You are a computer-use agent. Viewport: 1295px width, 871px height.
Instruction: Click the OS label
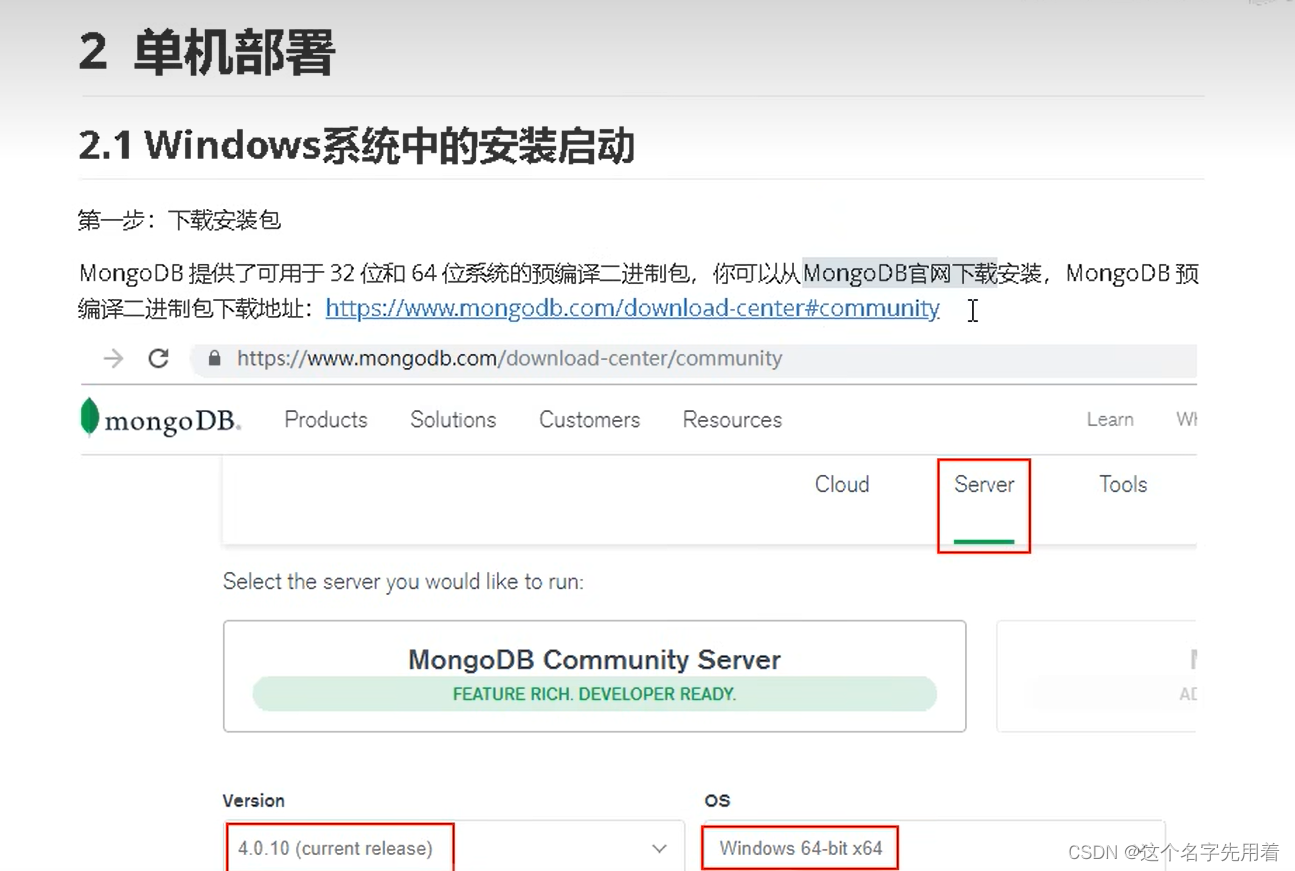point(717,800)
